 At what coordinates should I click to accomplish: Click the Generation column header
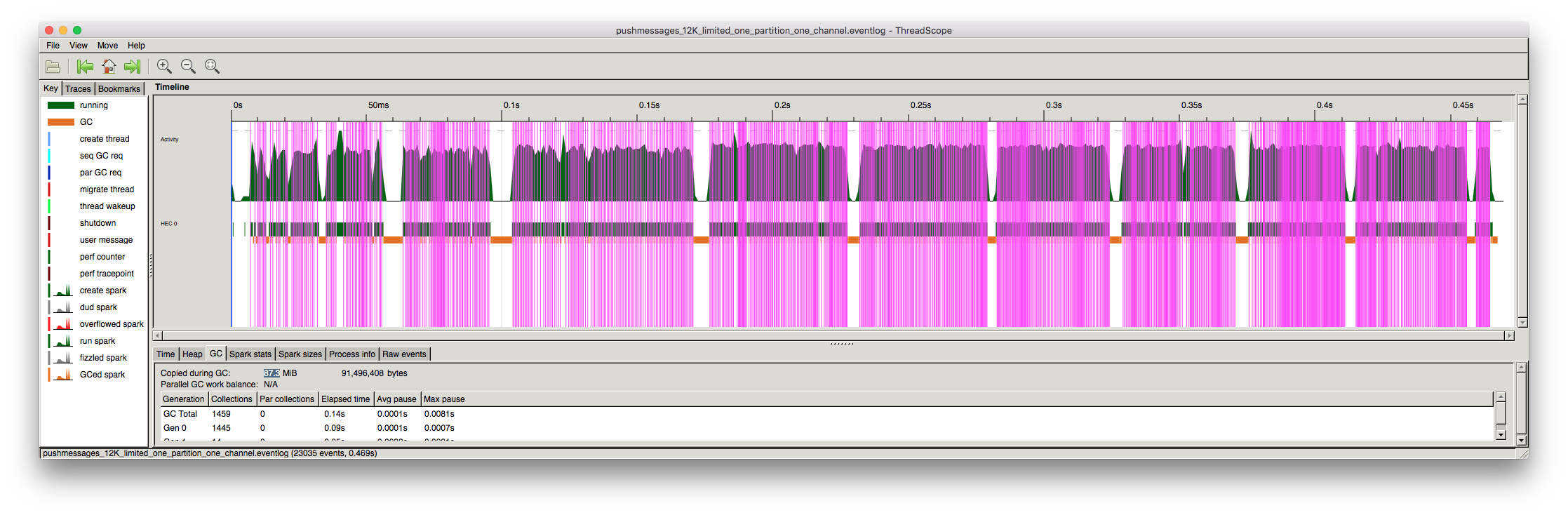(184, 399)
